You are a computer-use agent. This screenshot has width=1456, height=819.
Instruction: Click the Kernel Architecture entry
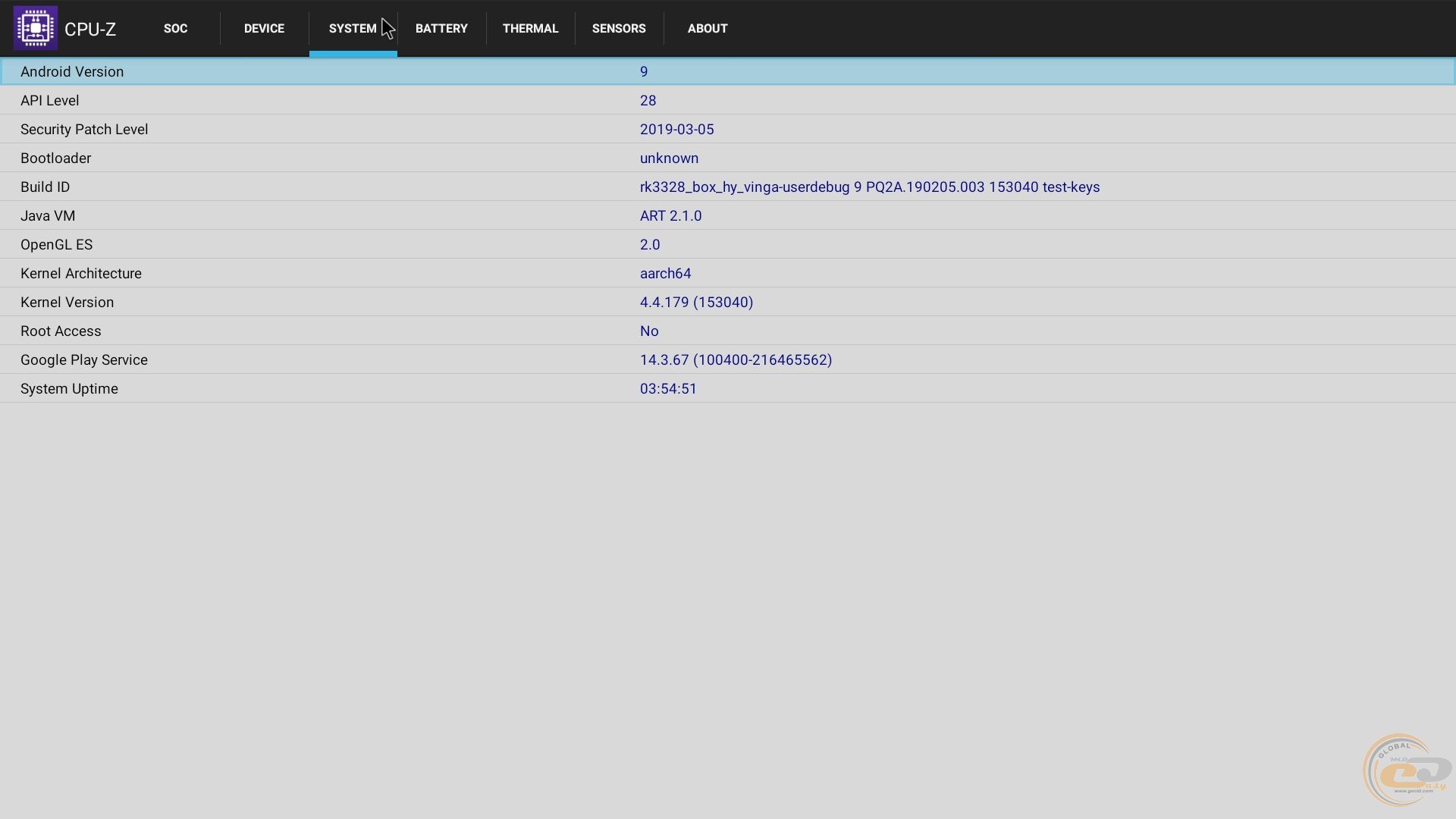coord(81,273)
